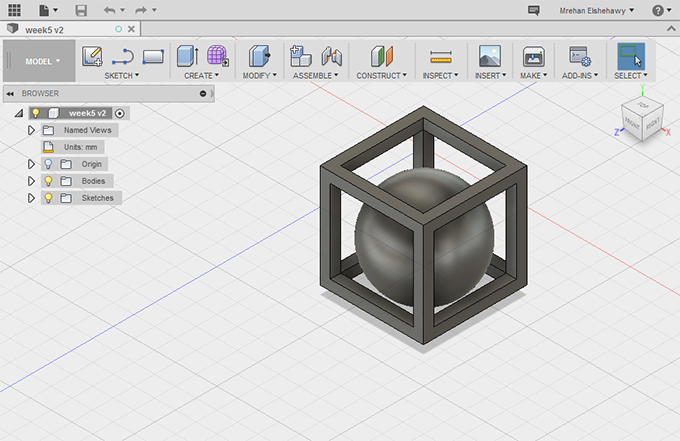Screen dimensions: 680x441
Task: Click the Create Form purple sculpt icon
Action: (x=217, y=57)
